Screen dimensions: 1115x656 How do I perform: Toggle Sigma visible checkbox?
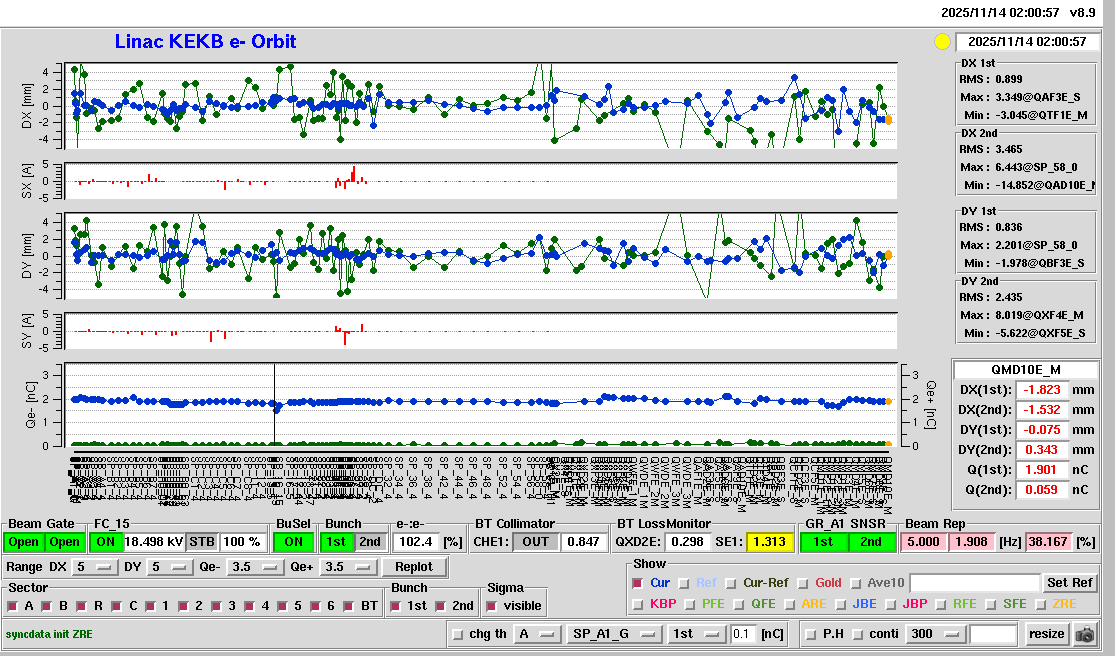click(x=492, y=606)
